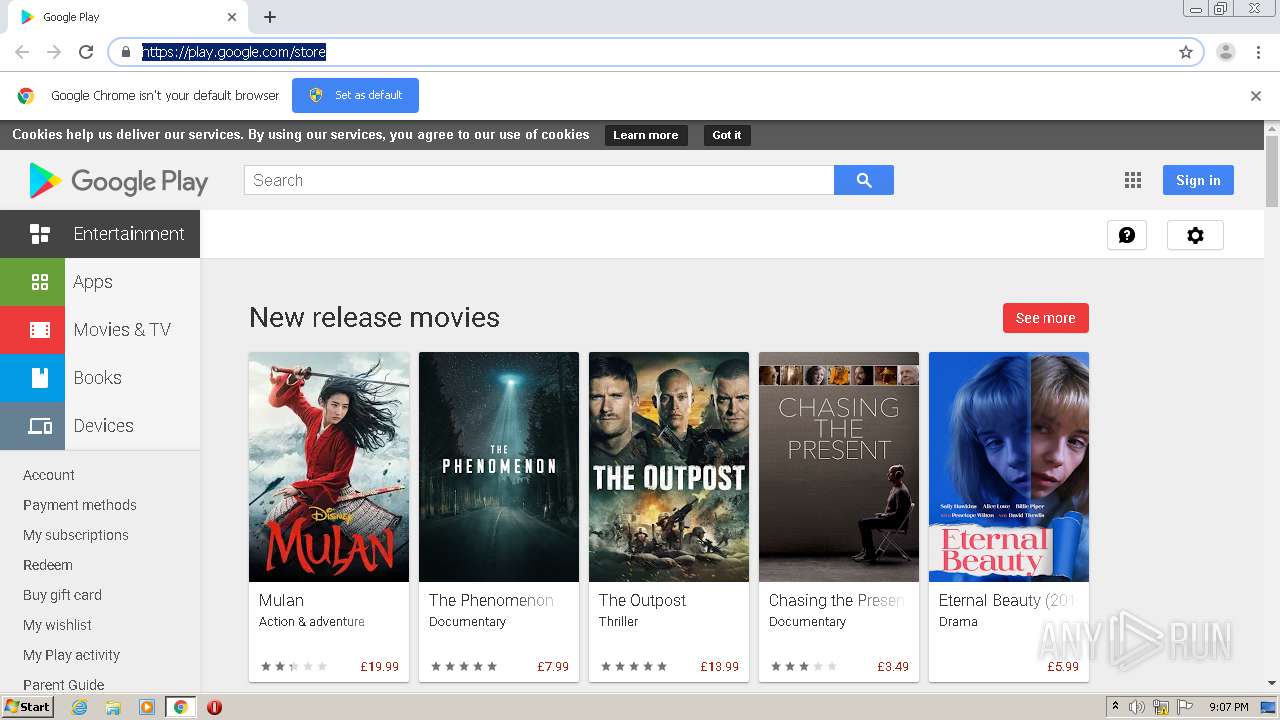Screen dimensions: 1280x720
Task: Click The Phenomenon title text
Action: pyautogui.click(x=491, y=600)
